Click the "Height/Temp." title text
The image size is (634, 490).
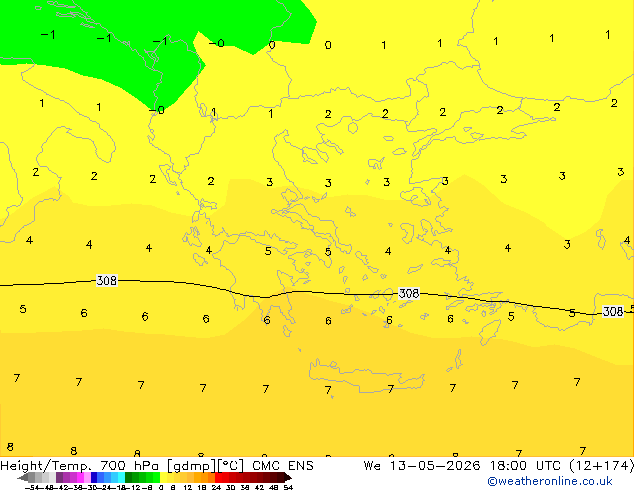[46, 466]
